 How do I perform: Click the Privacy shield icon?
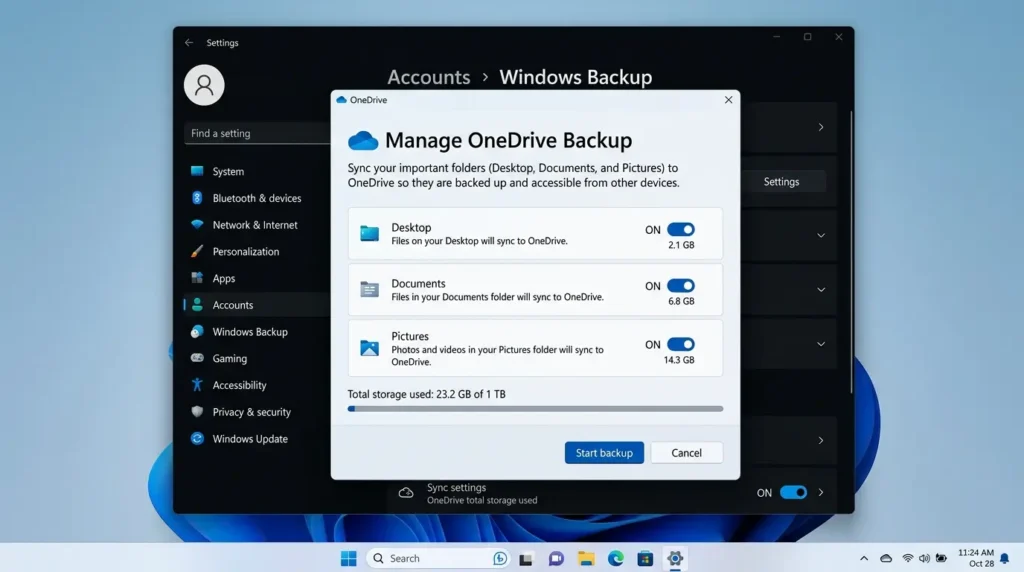(x=197, y=411)
